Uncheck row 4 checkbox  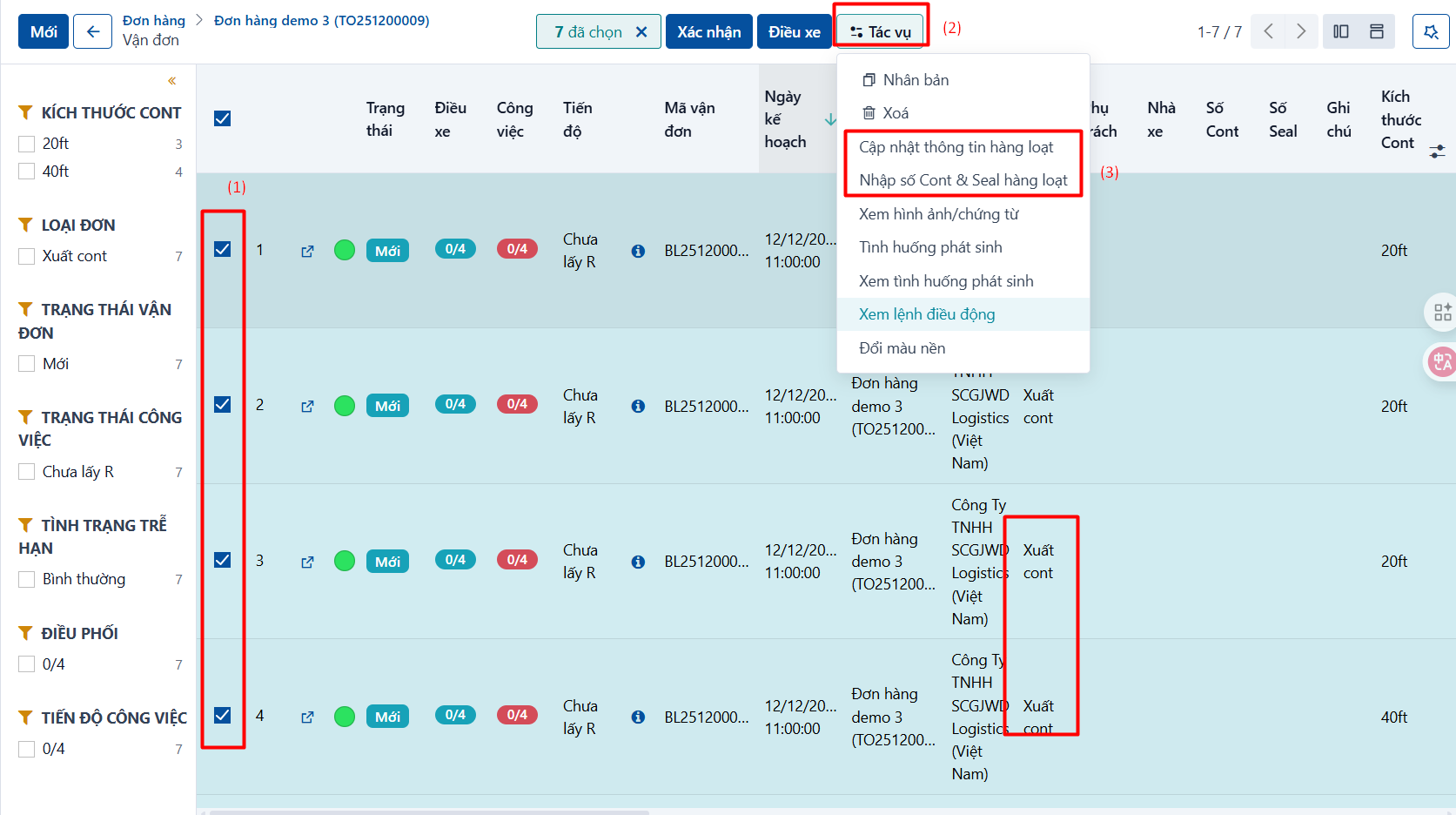[223, 715]
